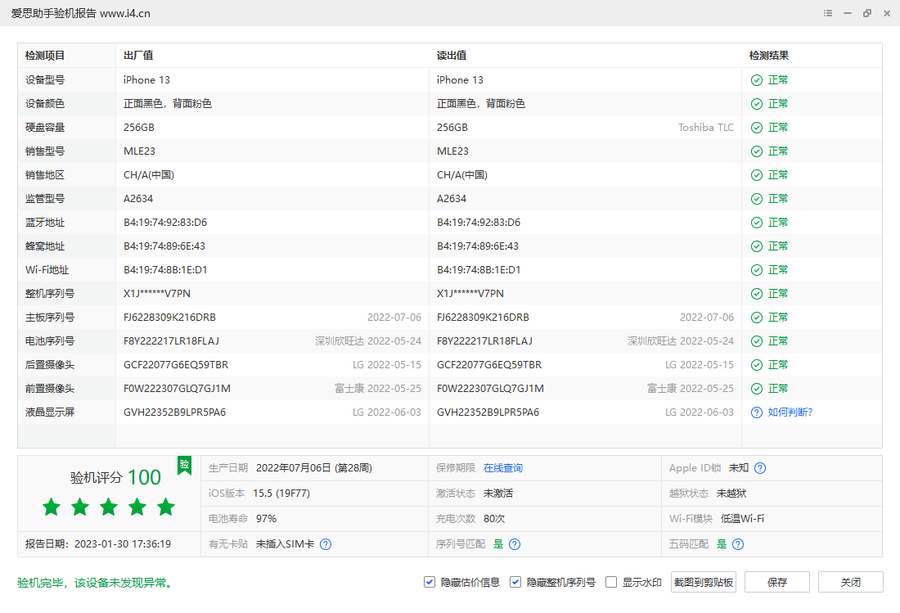This screenshot has height=613, width=900.
Task: Click the 检测项目 column header
Action: point(45,56)
